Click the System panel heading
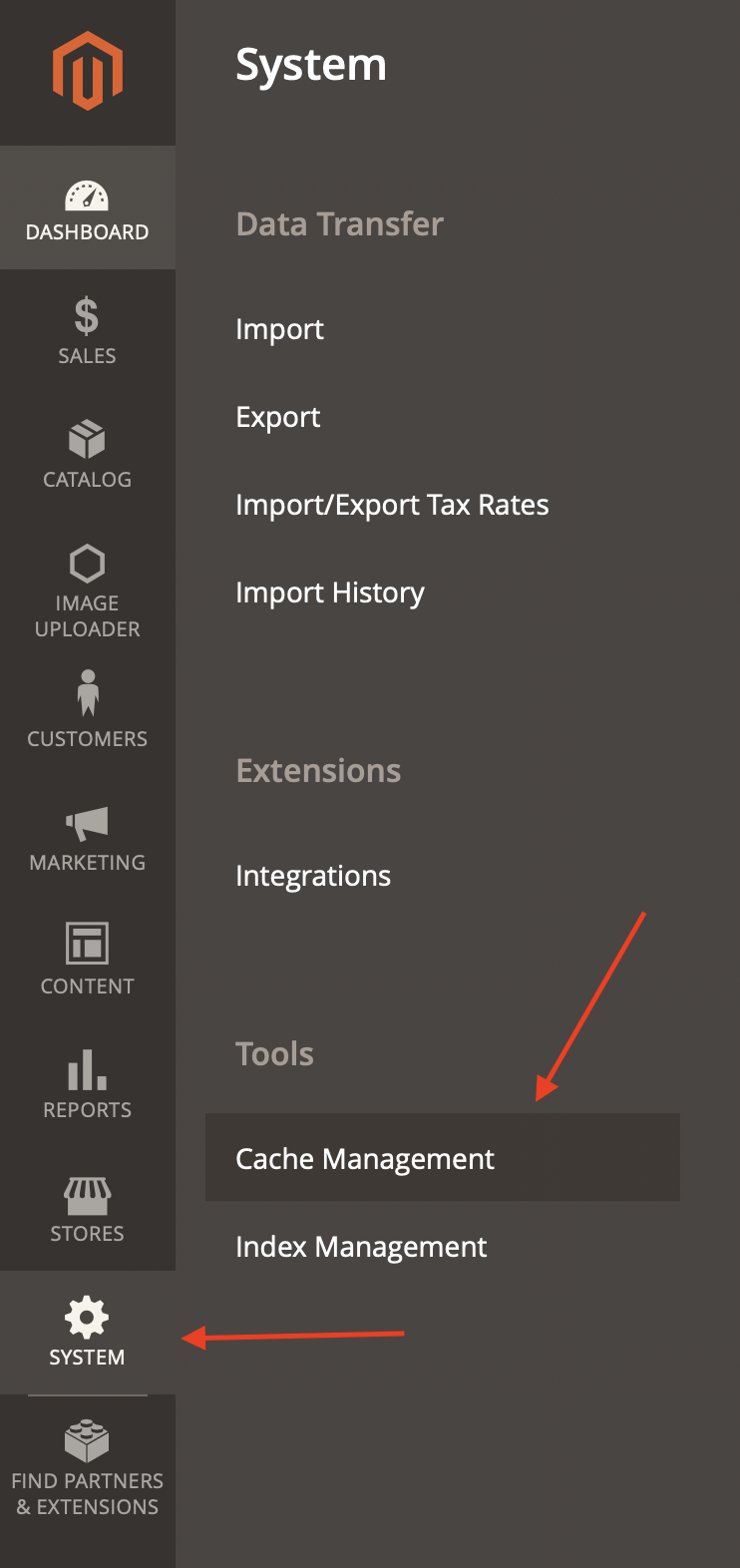740x1568 pixels. tap(311, 63)
